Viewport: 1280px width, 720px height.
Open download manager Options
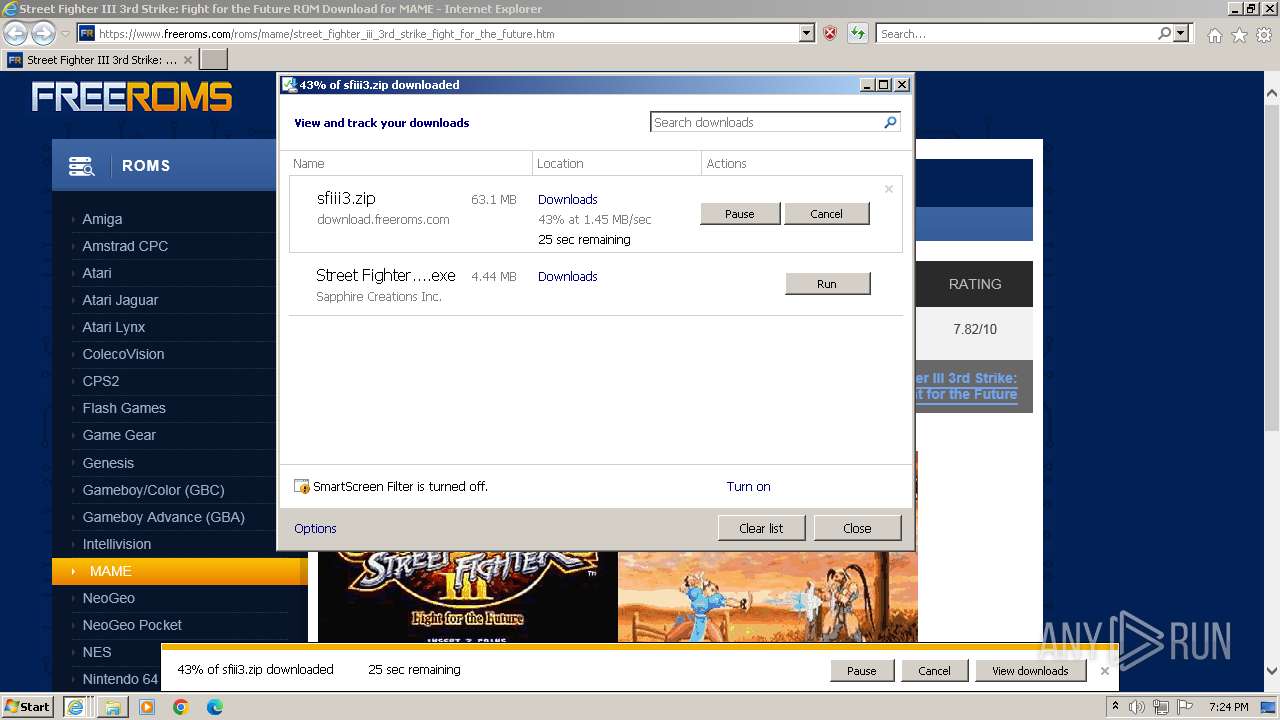[315, 528]
